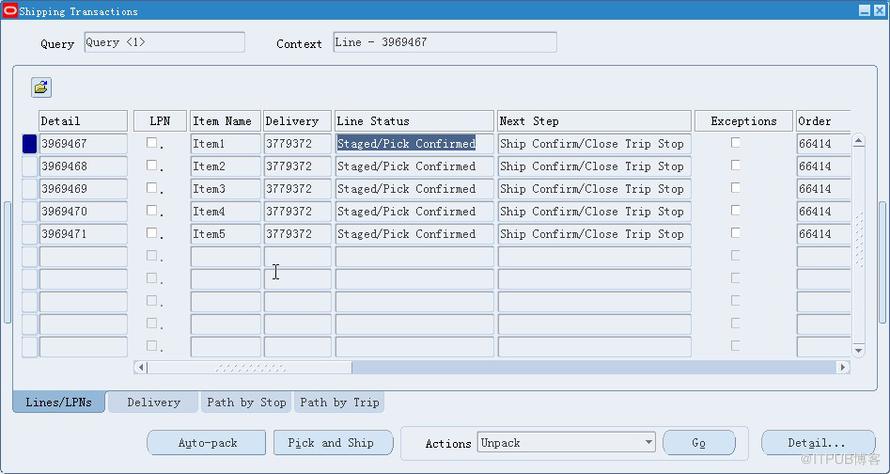Click Next Step cell in Item1 row
Viewport: 890px width, 474px height.
594,144
